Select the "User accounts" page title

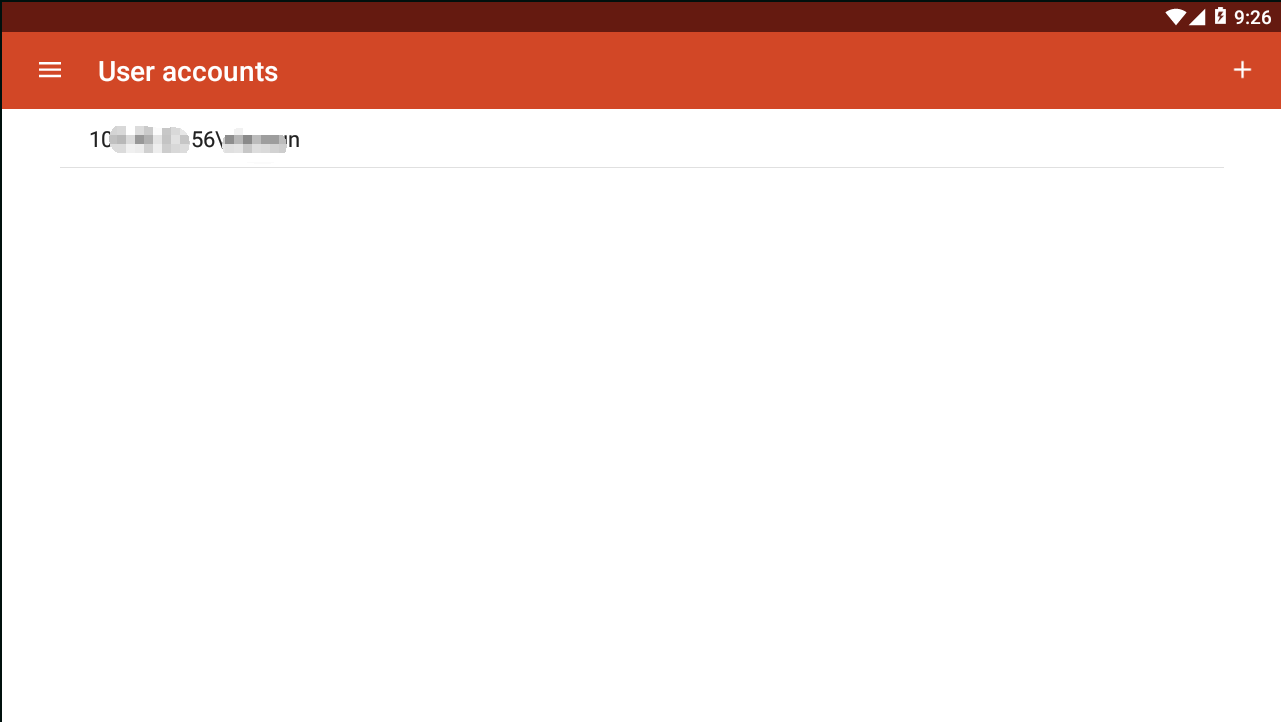point(188,71)
